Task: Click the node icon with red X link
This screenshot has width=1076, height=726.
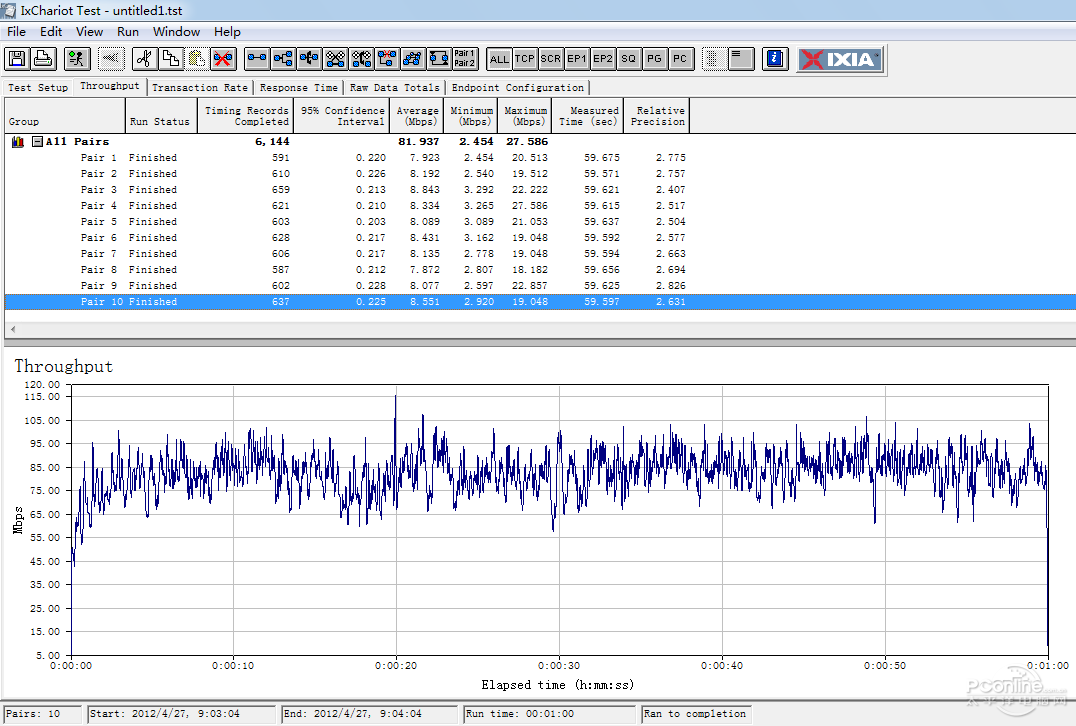Action: [387, 59]
